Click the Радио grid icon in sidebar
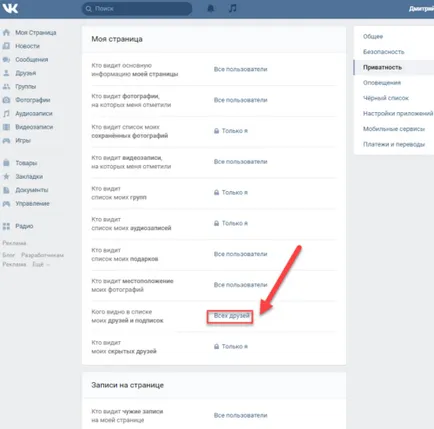 (6, 226)
